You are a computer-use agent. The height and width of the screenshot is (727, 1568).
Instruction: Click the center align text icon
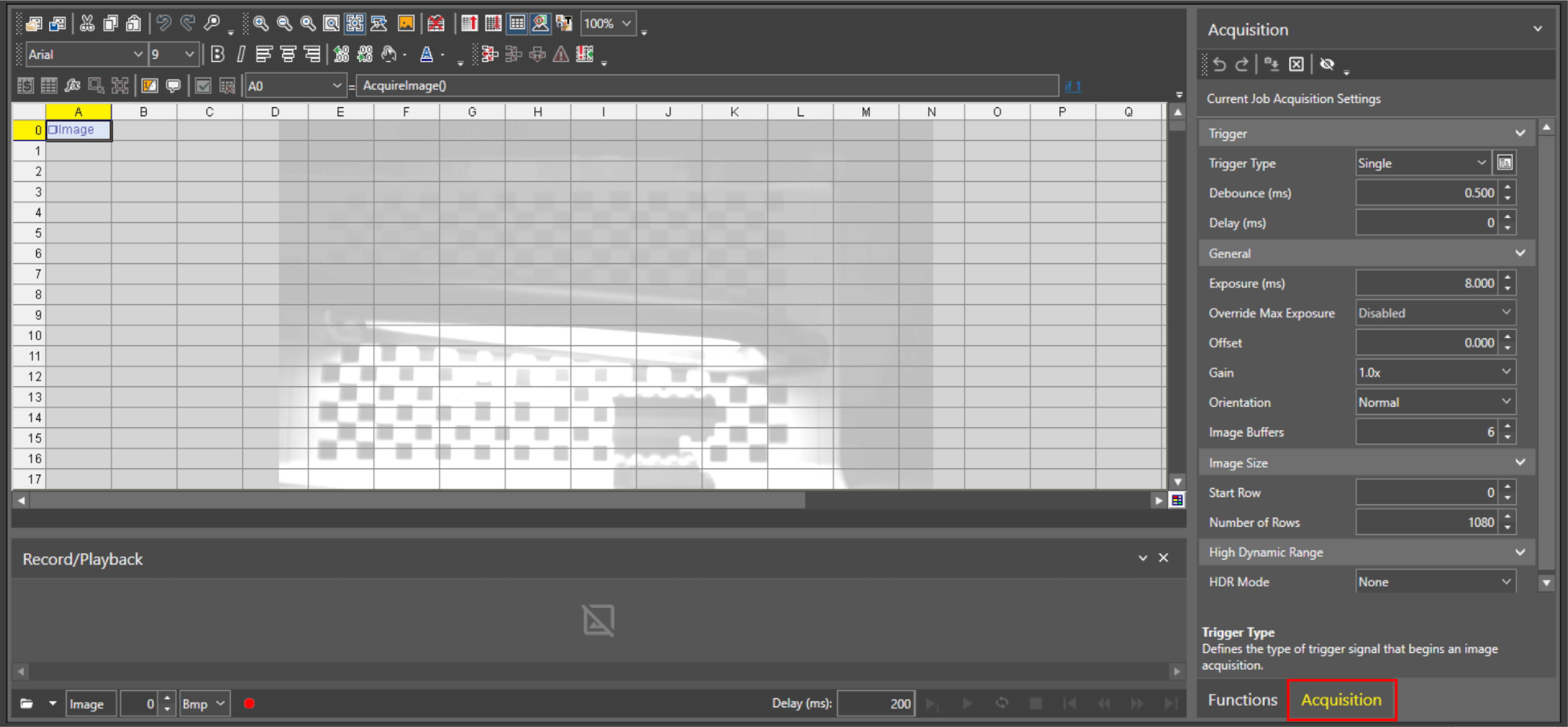[x=288, y=54]
